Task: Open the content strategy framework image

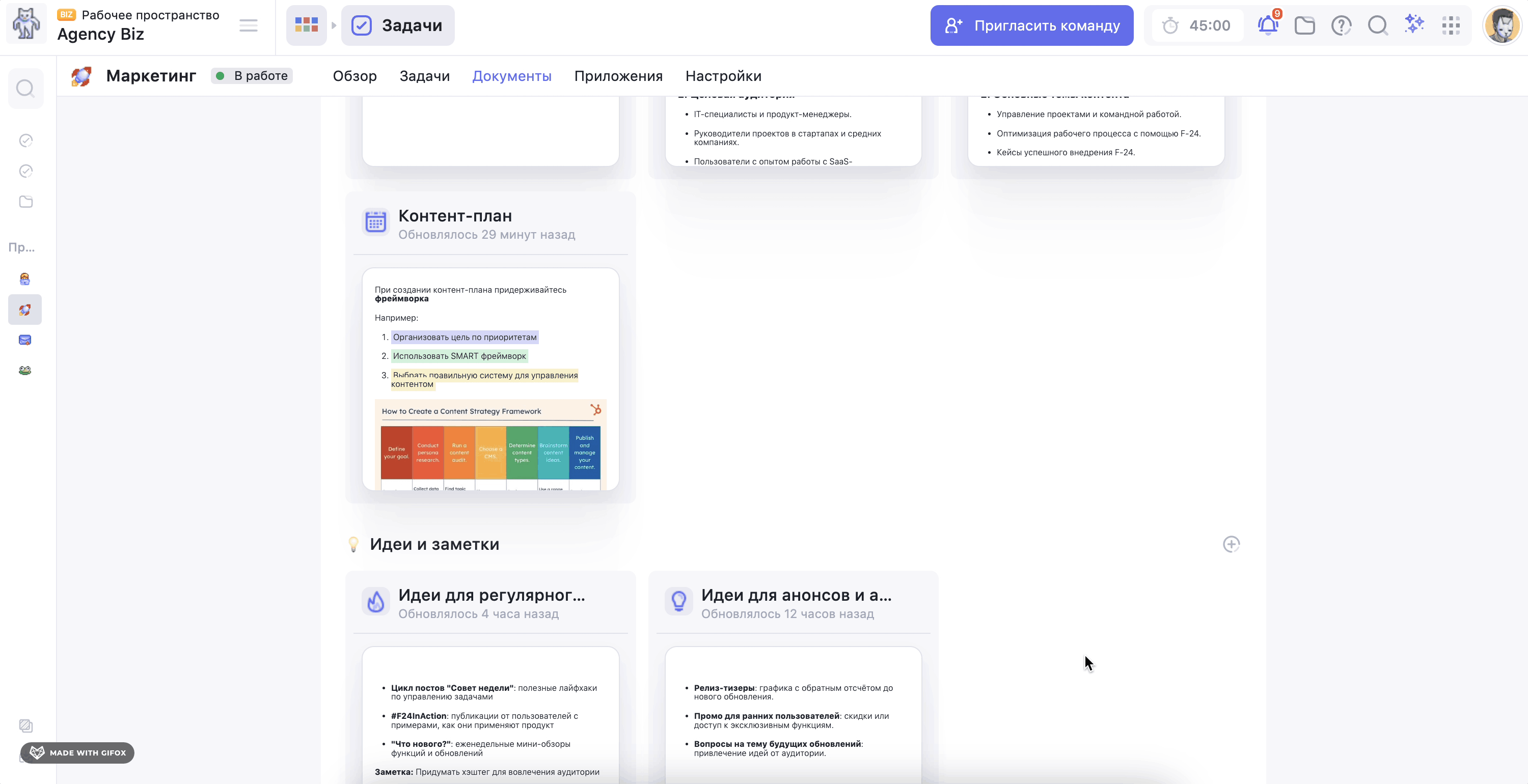Action: 490,445
